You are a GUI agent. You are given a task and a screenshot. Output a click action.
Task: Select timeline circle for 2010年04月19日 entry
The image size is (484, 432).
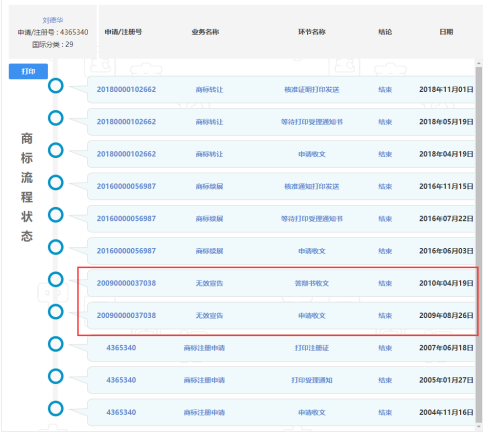[x=56, y=279]
